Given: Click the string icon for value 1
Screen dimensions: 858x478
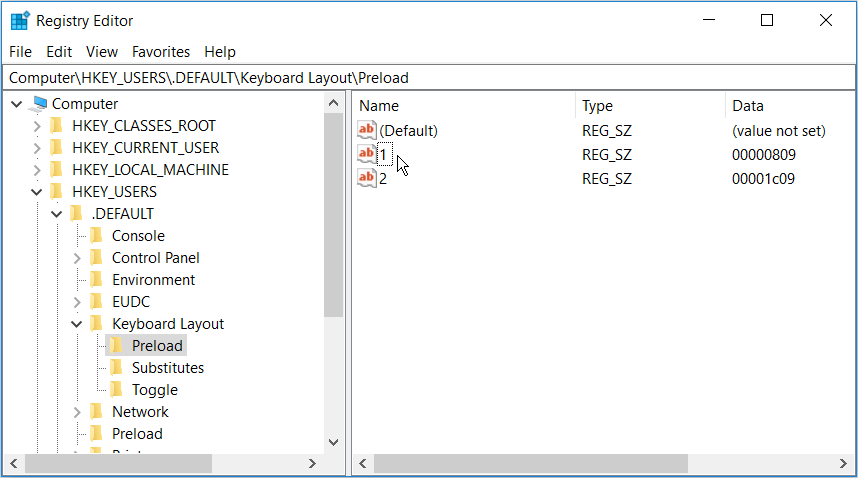Looking at the screenshot, I should click(367, 155).
